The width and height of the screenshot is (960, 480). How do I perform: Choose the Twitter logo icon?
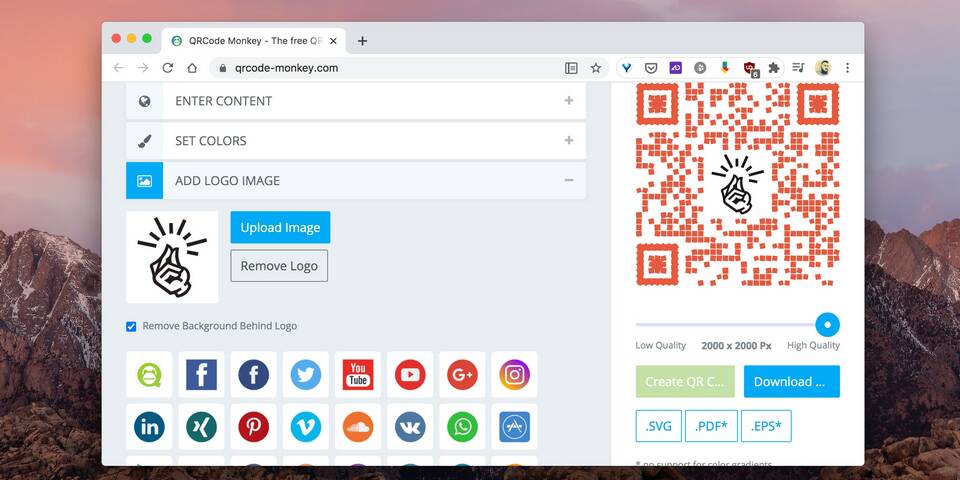(x=306, y=375)
